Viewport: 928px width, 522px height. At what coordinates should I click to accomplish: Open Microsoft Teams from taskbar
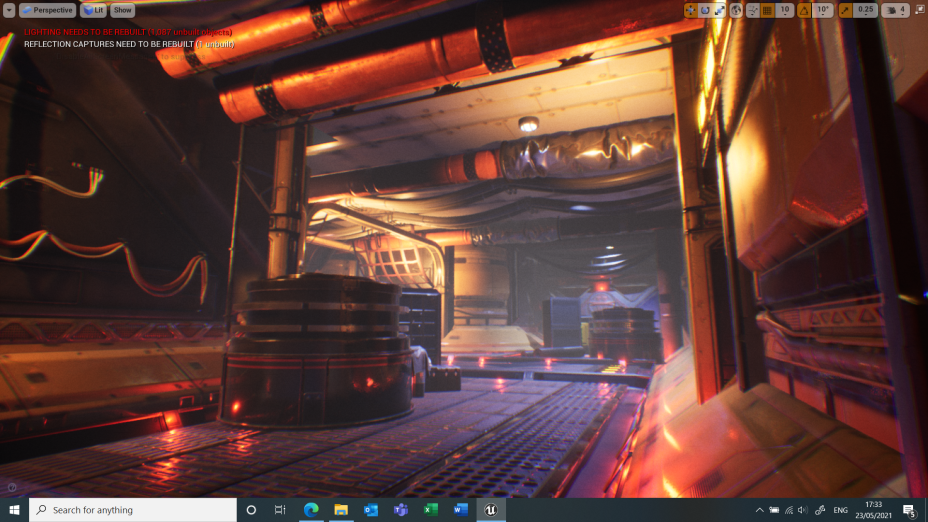point(401,510)
